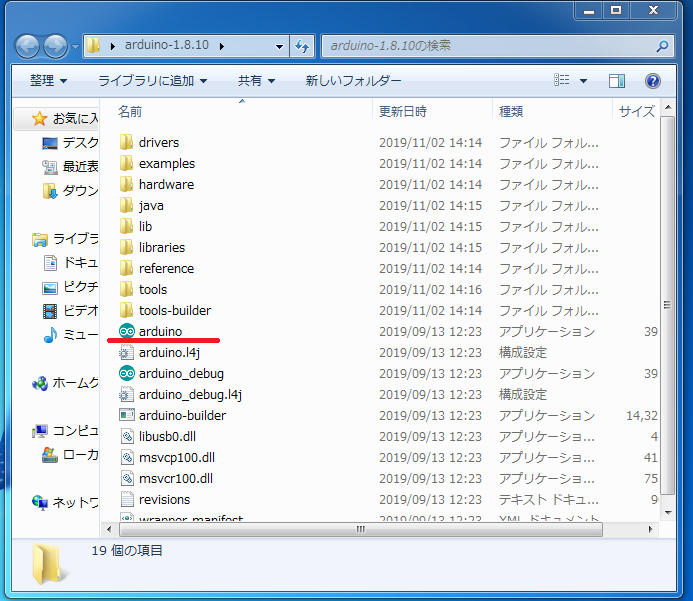Select the libraries folder icon

point(126,247)
